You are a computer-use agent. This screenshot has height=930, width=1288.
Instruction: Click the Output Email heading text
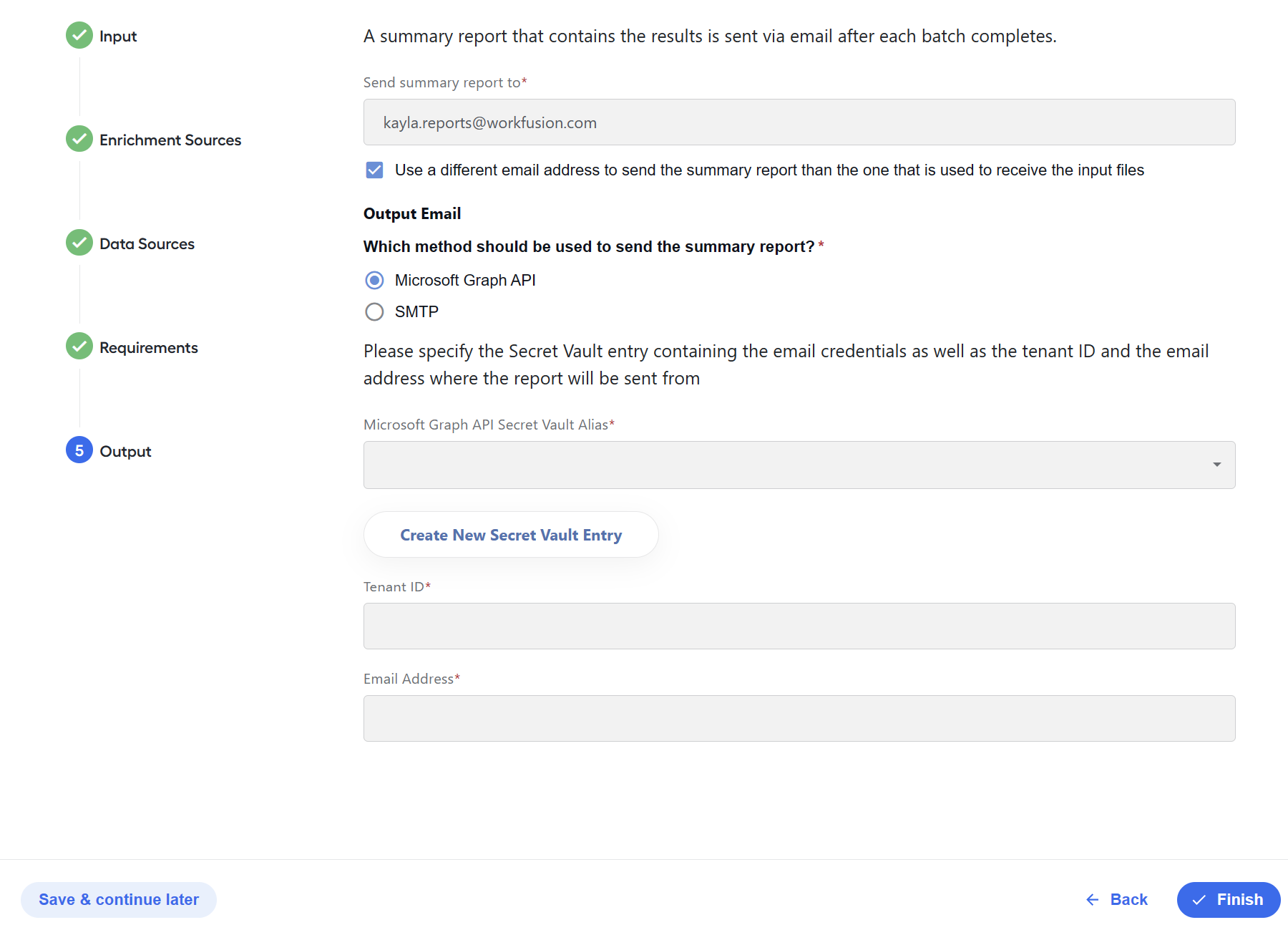click(412, 213)
